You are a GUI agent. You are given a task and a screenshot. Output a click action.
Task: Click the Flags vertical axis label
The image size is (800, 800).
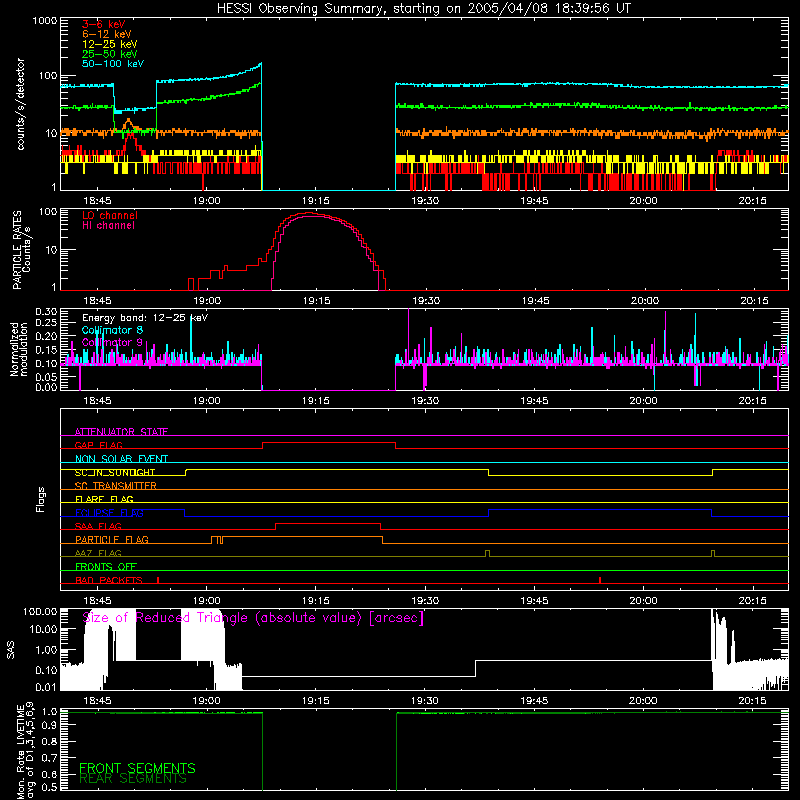pos(40,499)
